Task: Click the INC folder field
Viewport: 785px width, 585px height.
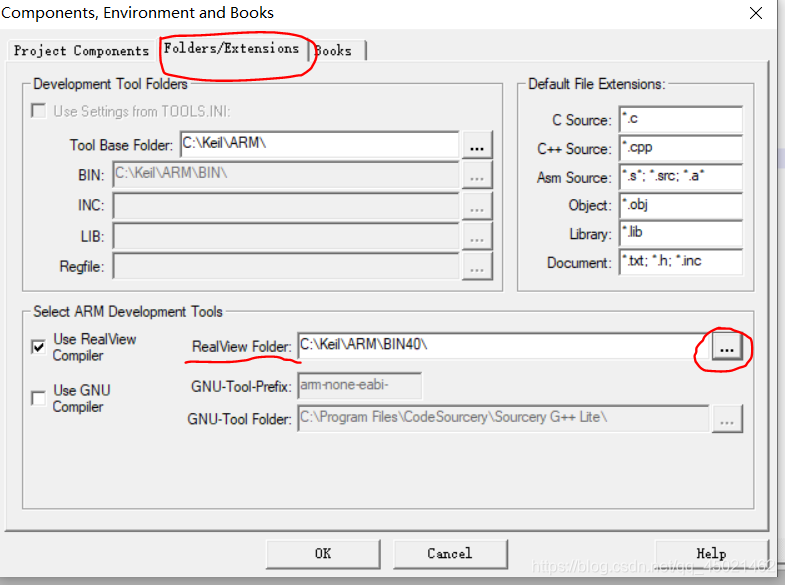Action: coord(286,206)
